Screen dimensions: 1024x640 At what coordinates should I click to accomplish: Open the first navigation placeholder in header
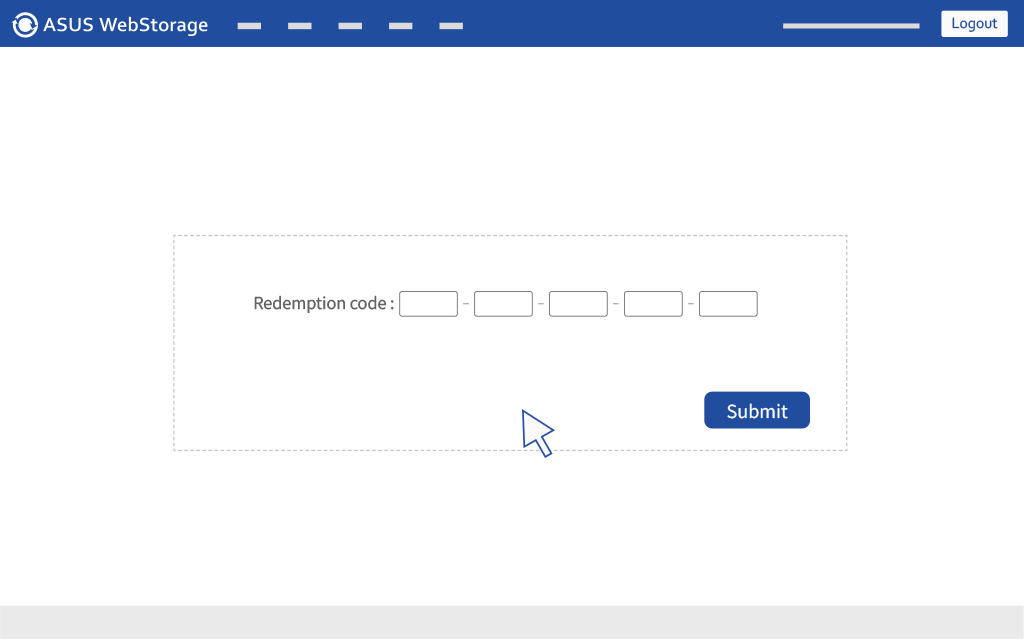click(x=249, y=26)
